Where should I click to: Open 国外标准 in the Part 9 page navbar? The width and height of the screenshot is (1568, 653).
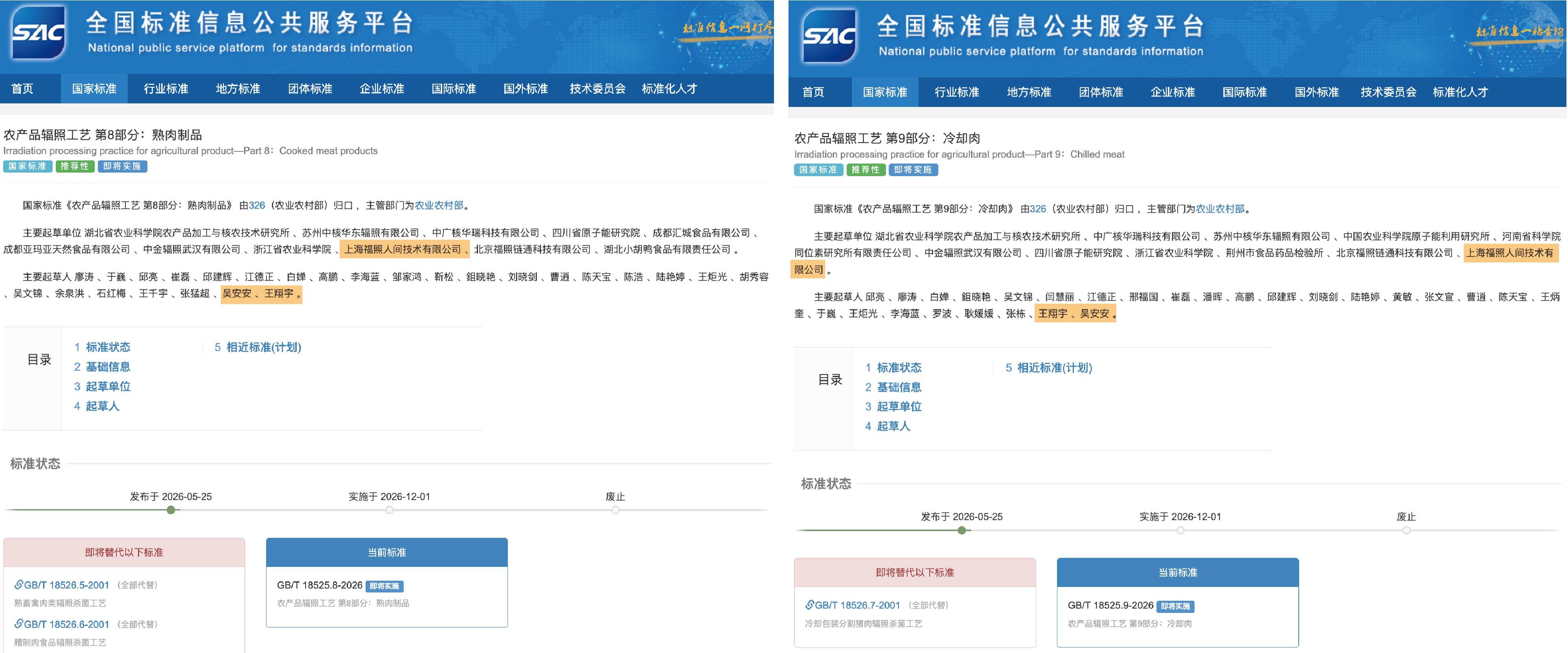(1316, 92)
